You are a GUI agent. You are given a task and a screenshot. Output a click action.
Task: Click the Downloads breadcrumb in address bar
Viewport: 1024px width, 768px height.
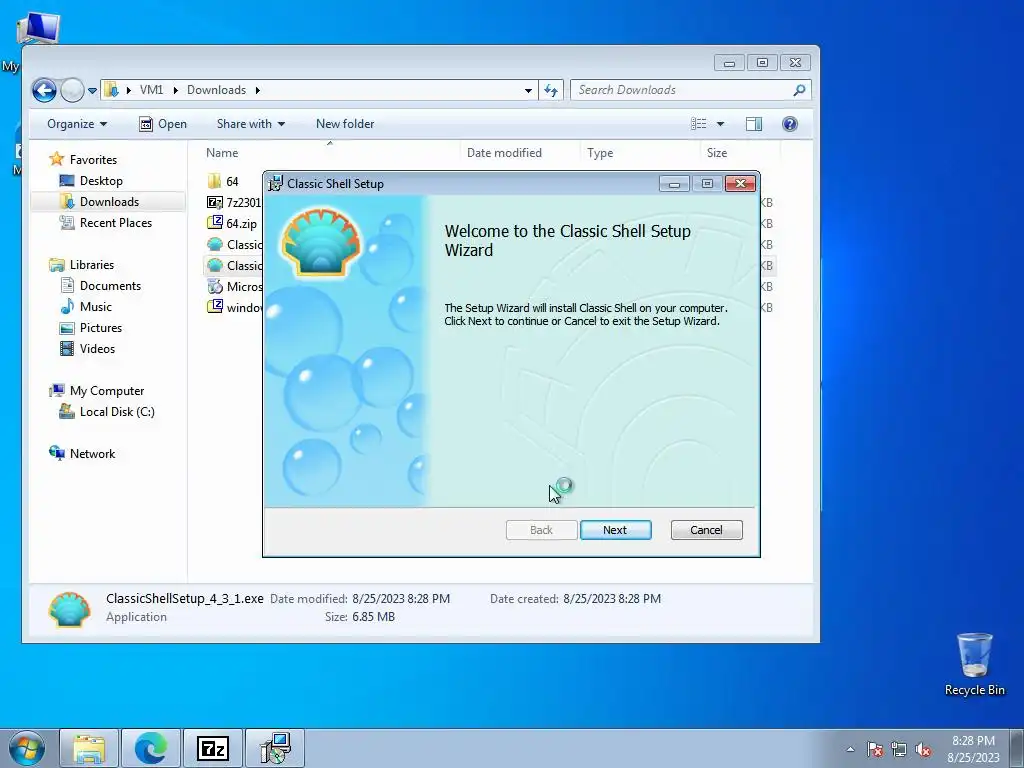pyautogui.click(x=216, y=90)
